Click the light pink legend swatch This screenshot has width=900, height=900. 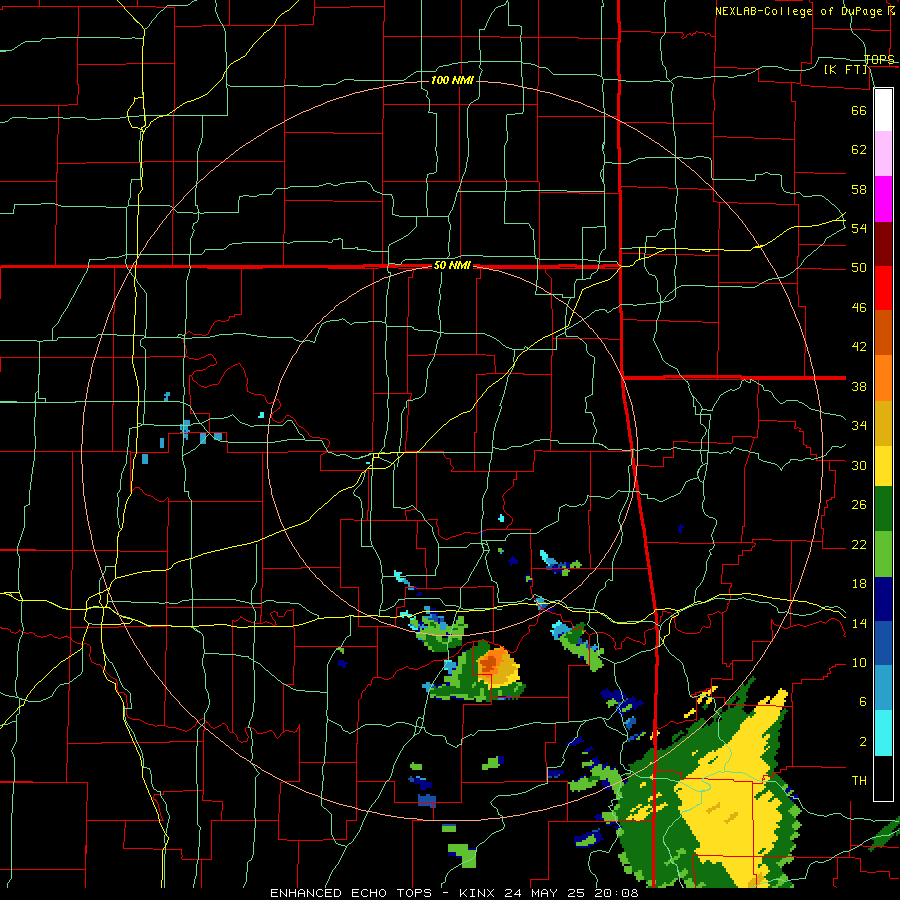(883, 154)
